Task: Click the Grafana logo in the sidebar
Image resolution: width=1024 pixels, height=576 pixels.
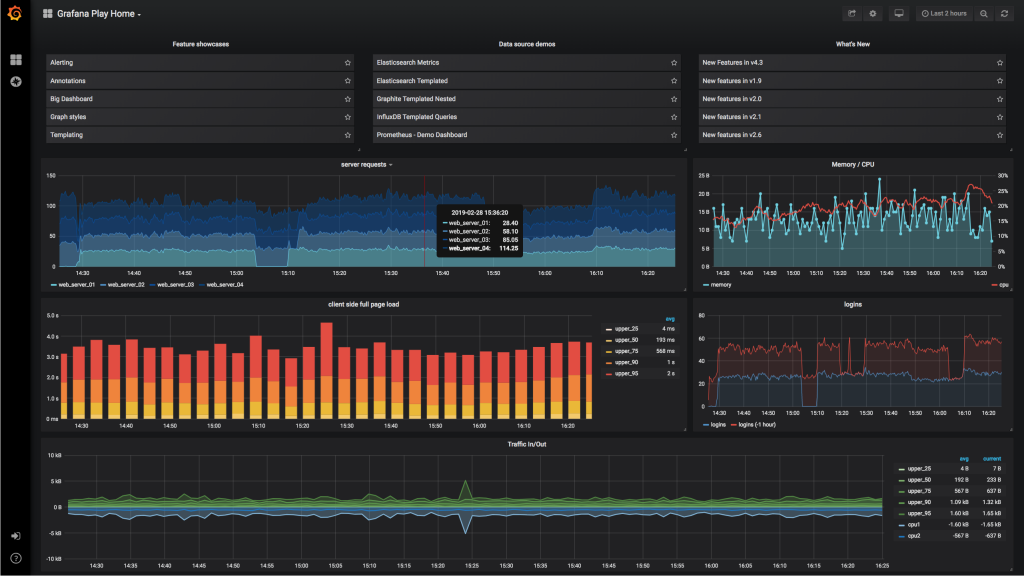Action: (x=15, y=13)
